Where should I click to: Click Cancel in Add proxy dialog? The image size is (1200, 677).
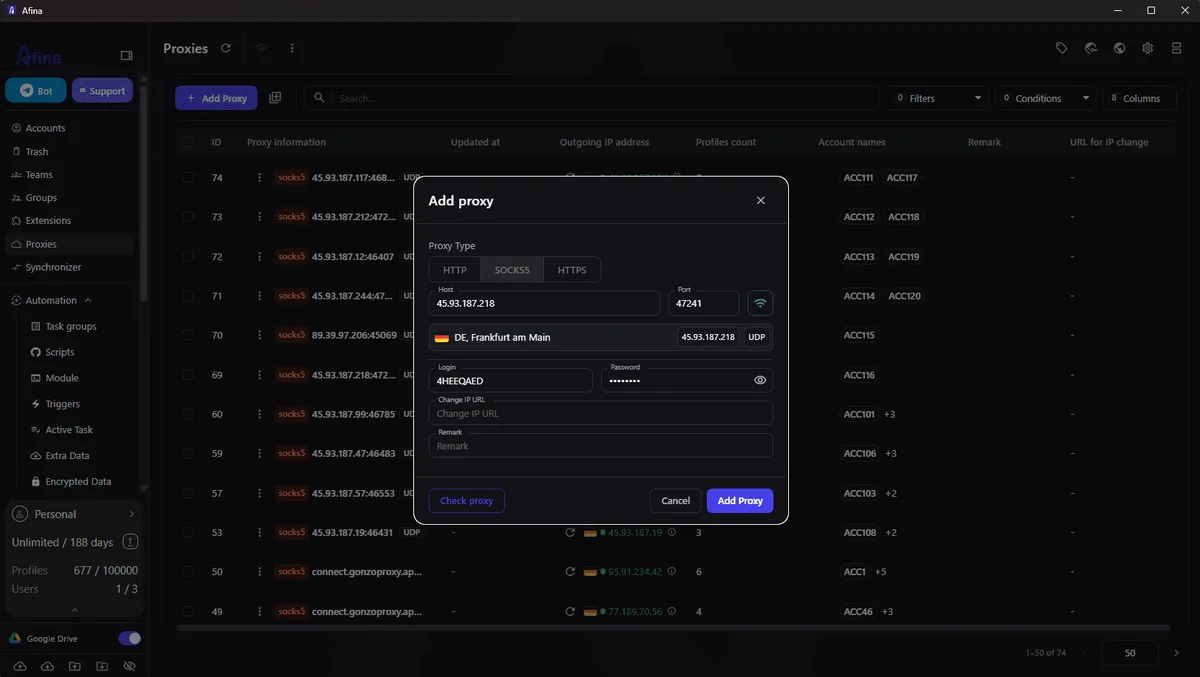pos(676,500)
